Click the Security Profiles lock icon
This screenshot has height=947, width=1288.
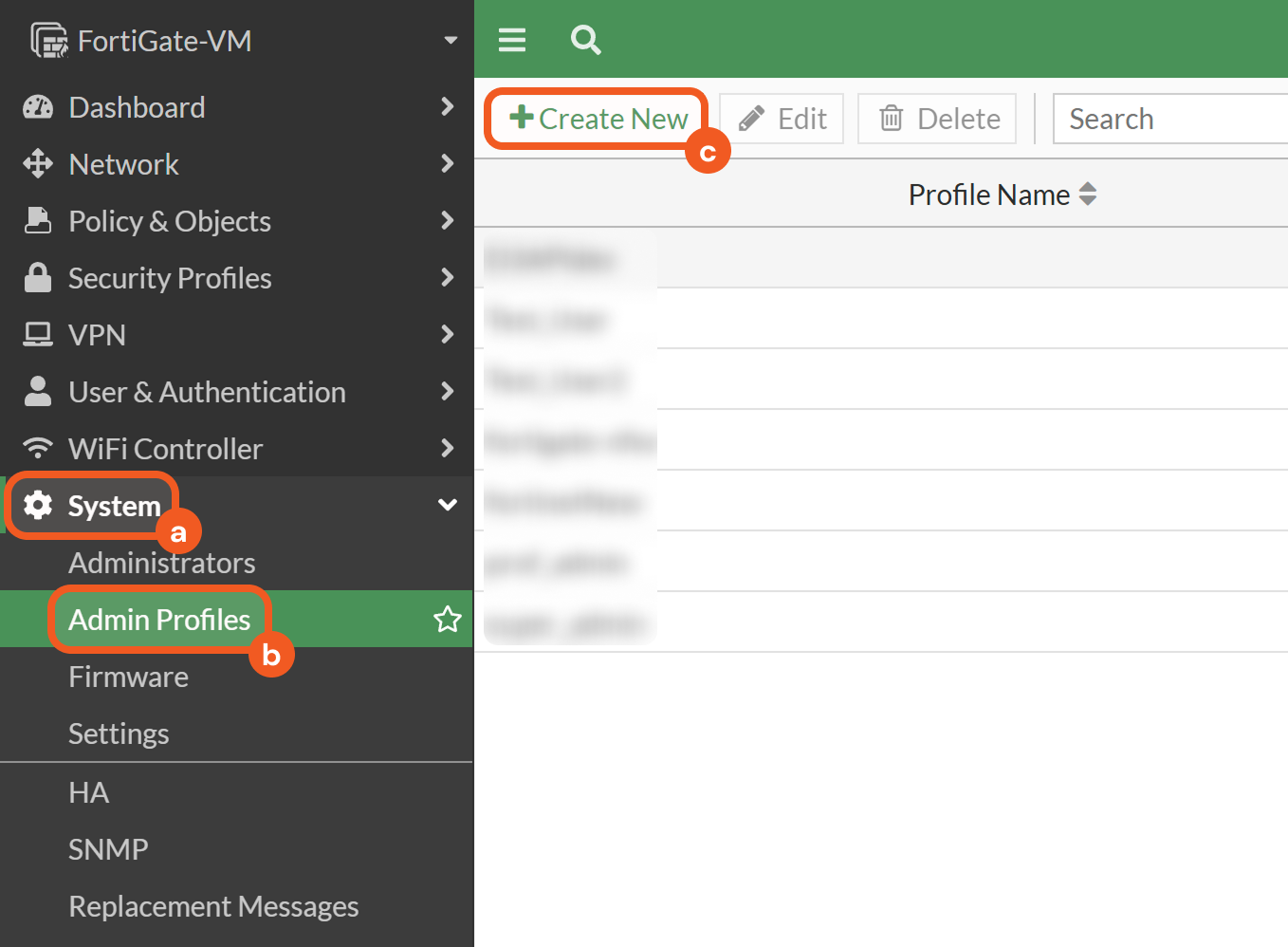[38, 278]
